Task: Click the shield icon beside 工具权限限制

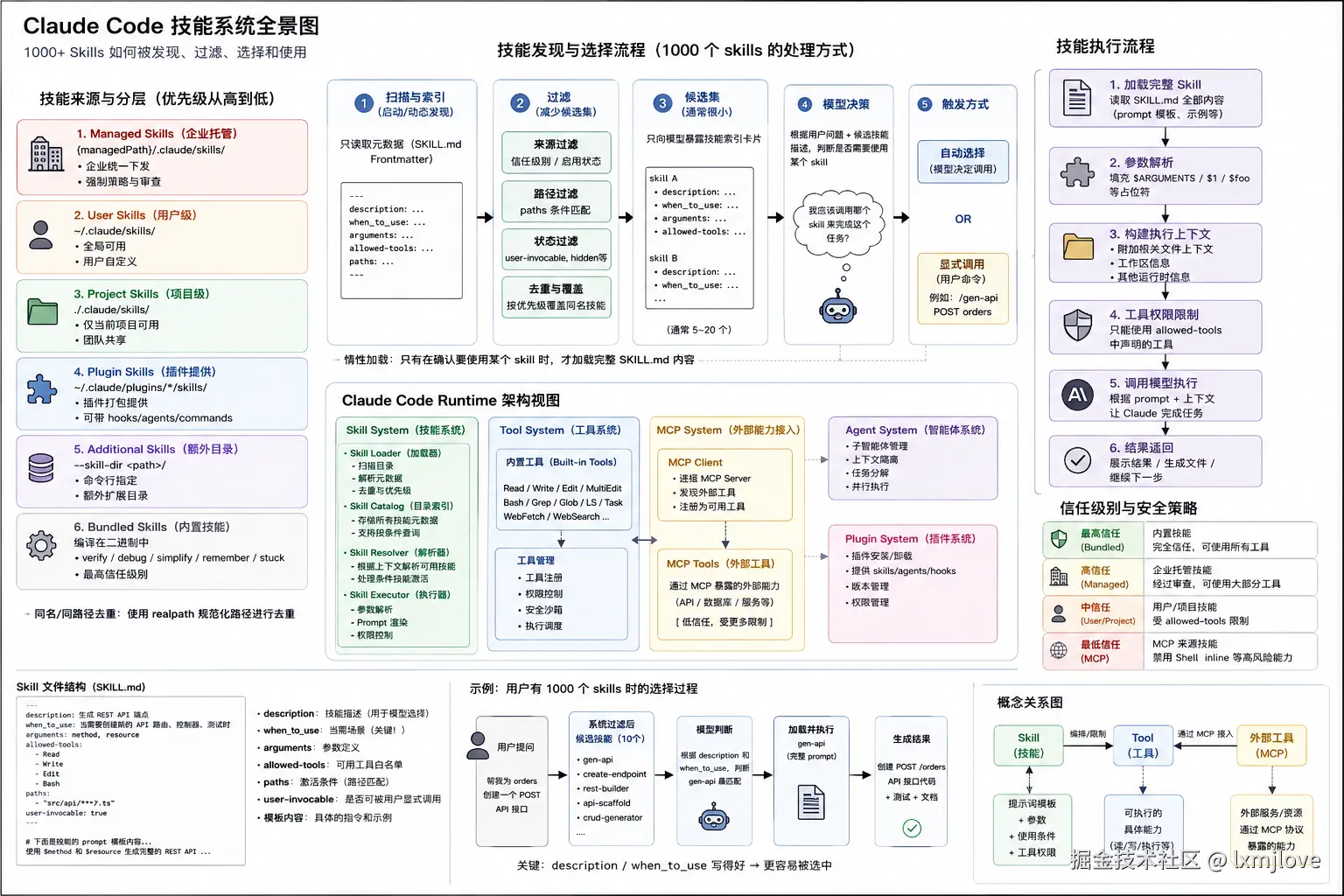Action: click(1077, 325)
